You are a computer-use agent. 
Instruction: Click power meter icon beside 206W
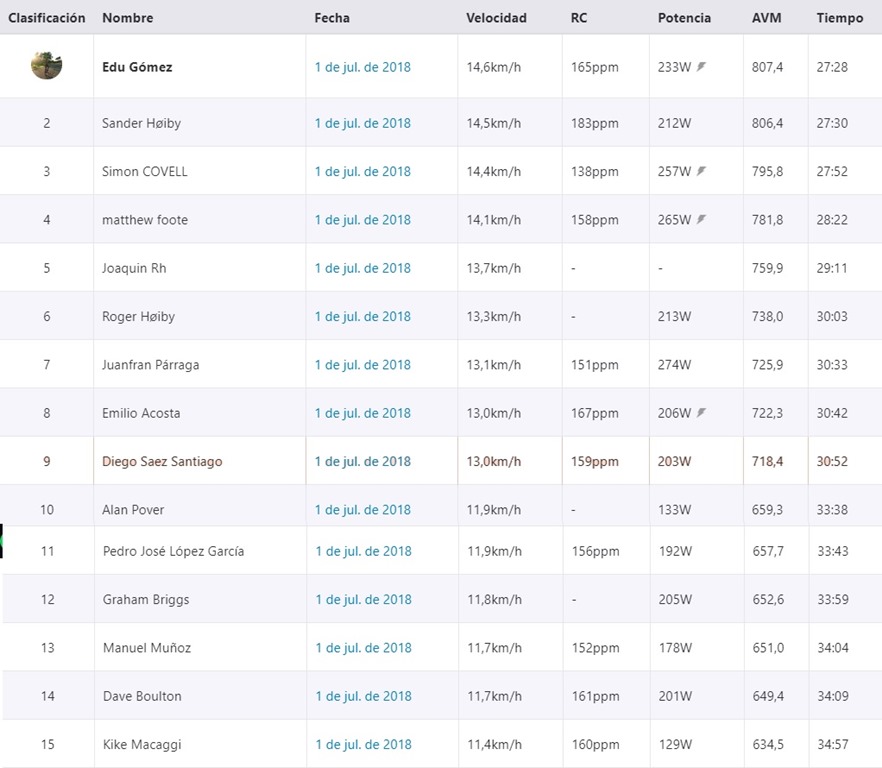[701, 412]
